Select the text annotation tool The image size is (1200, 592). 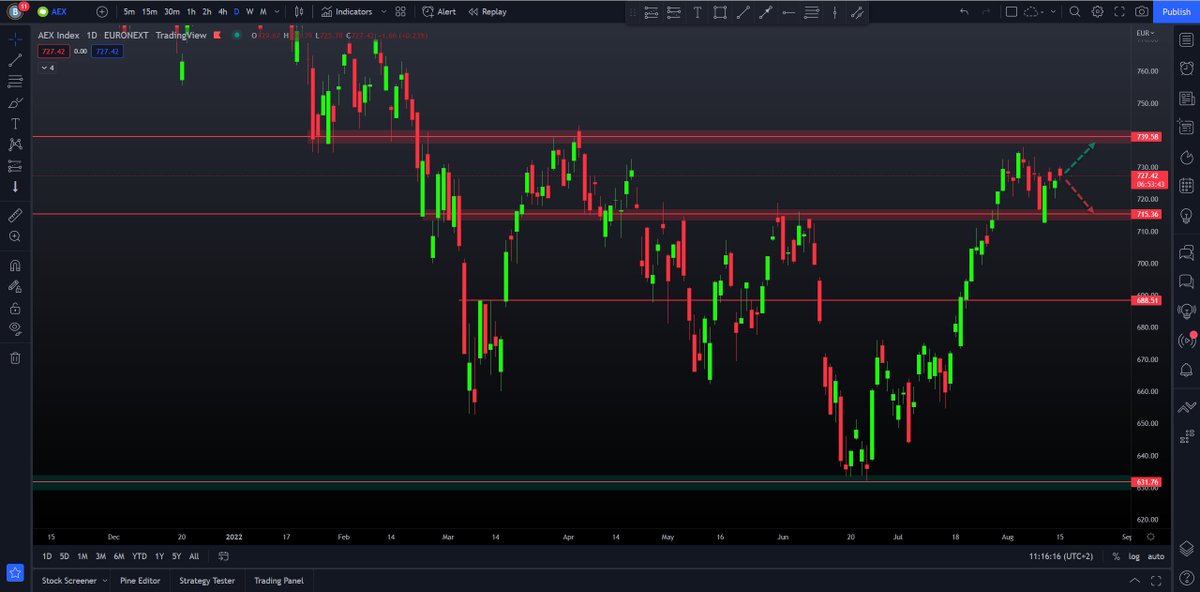pyautogui.click(x=15, y=124)
